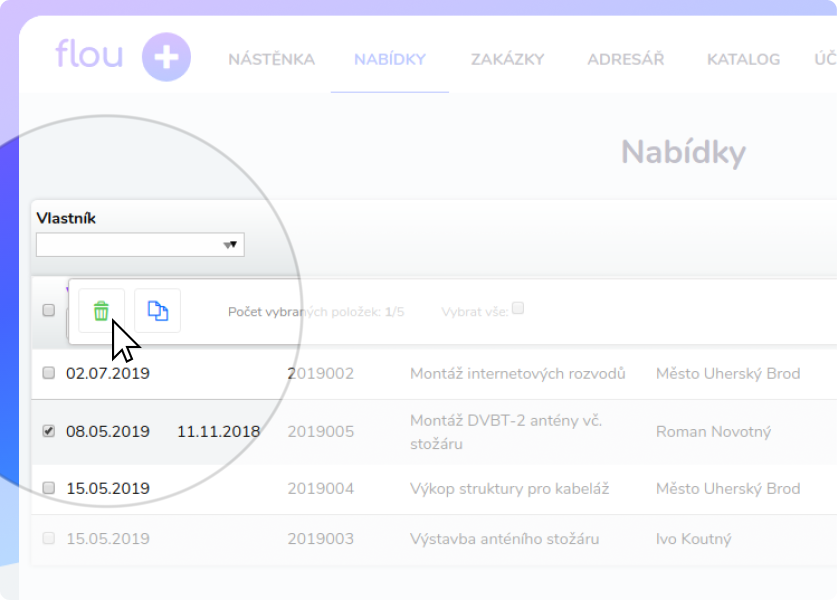Viewport: 837px width, 600px height.
Task: Click offer number 2019005
Action: point(320,432)
